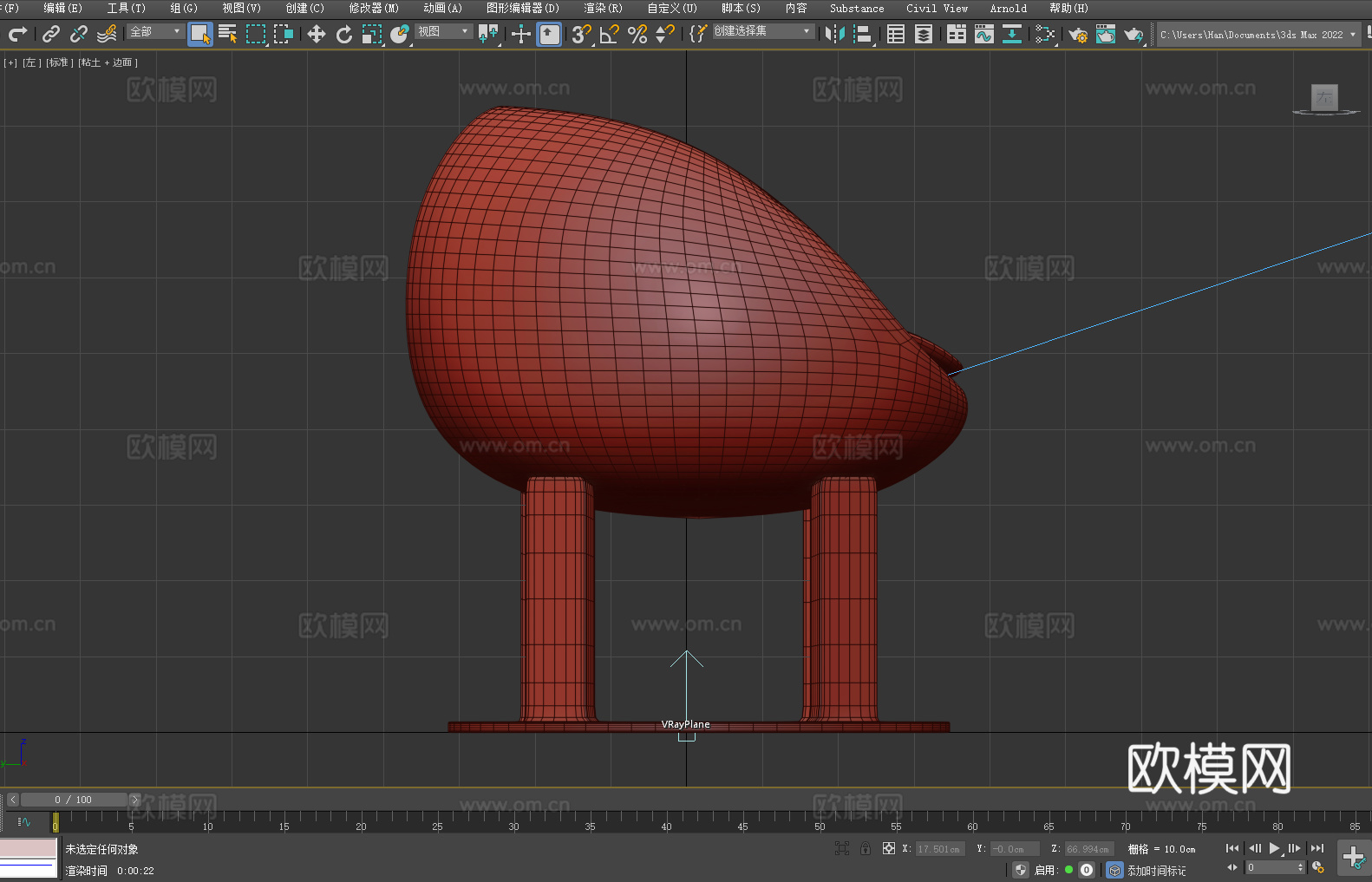The height and width of the screenshot is (882, 1372).
Task: Click the Redo arrow icon
Action: coord(17,34)
